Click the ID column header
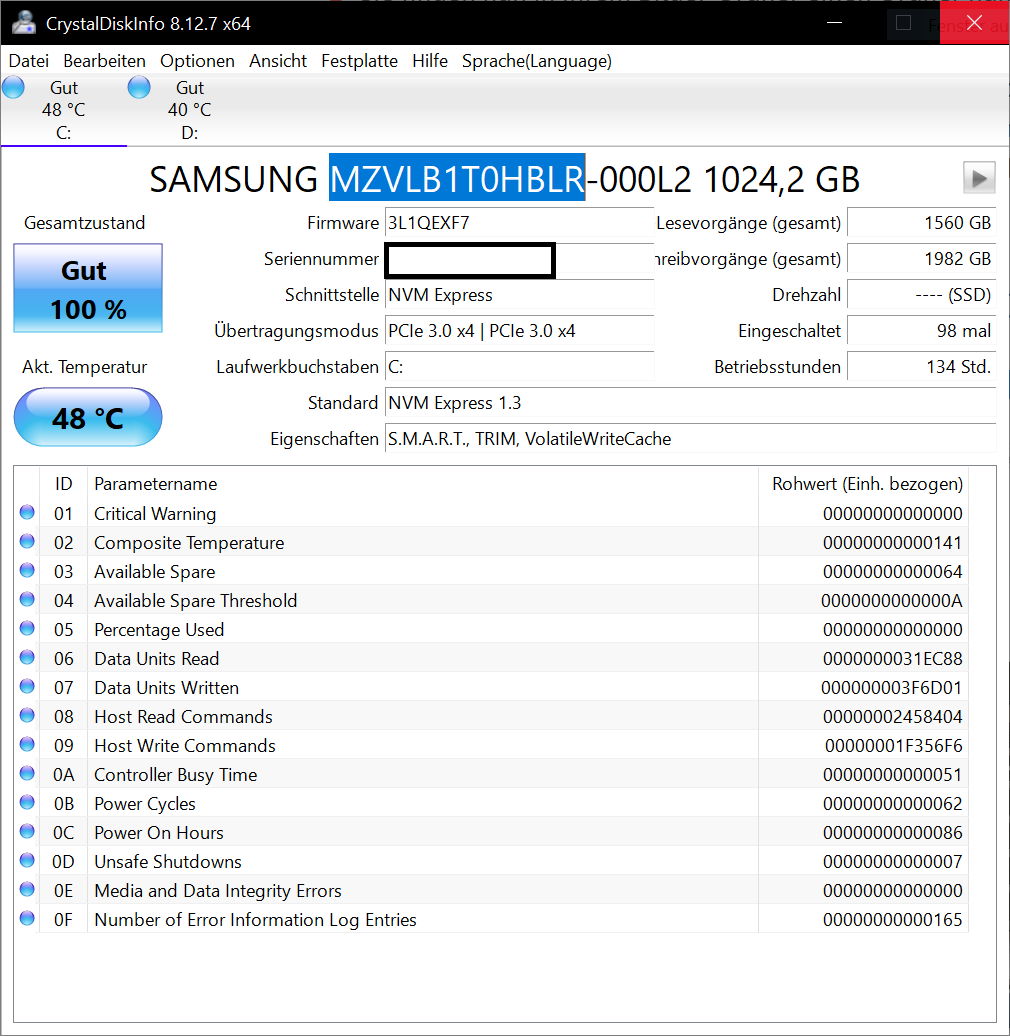Image resolution: width=1010 pixels, height=1036 pixels. [x=63, y=484]
